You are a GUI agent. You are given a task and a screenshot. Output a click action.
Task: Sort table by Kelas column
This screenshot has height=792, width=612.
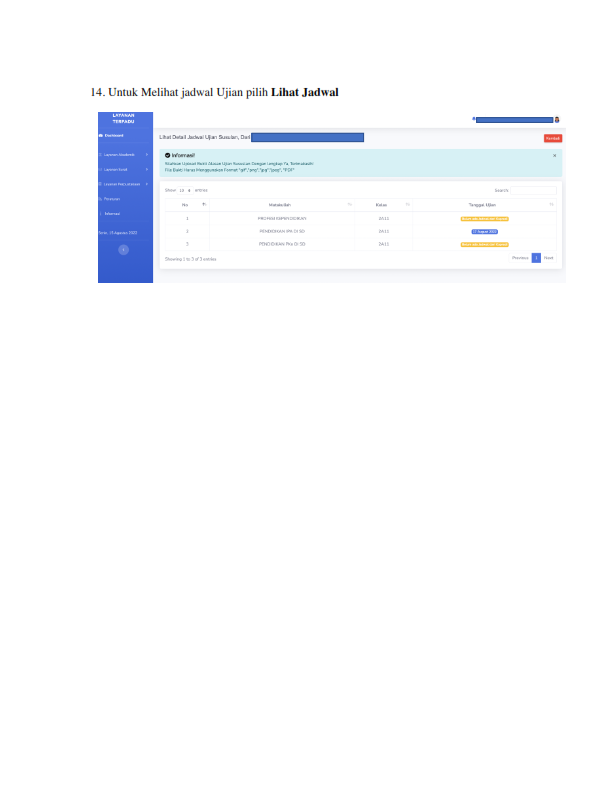384,205
